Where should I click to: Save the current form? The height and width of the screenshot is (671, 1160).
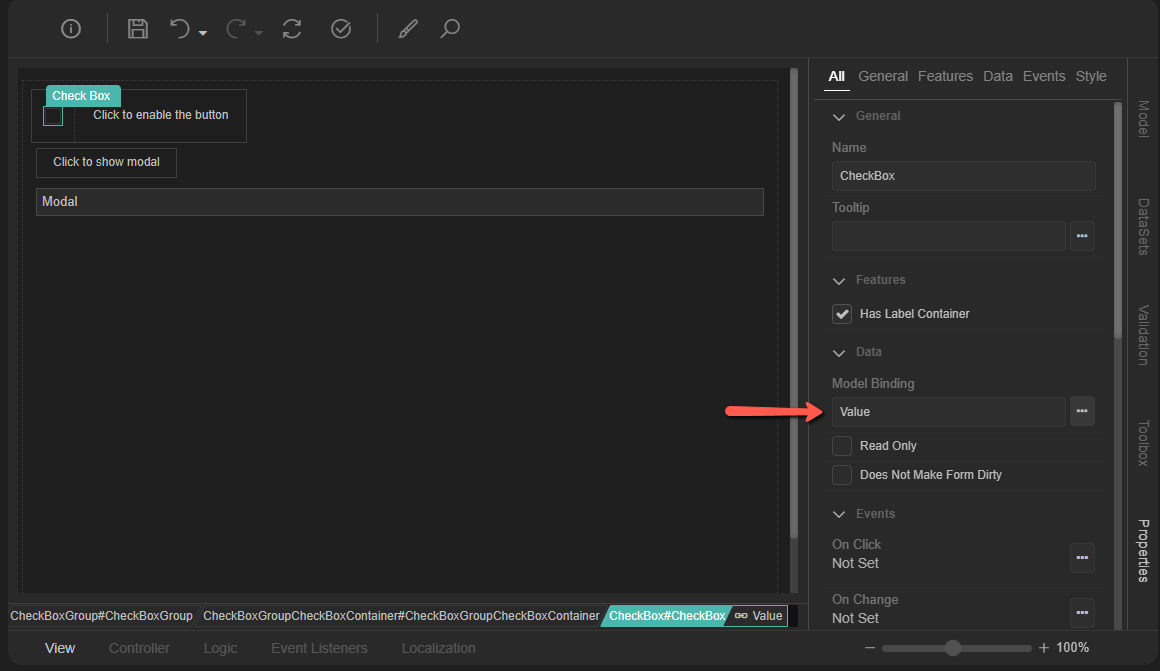[137, 29]
